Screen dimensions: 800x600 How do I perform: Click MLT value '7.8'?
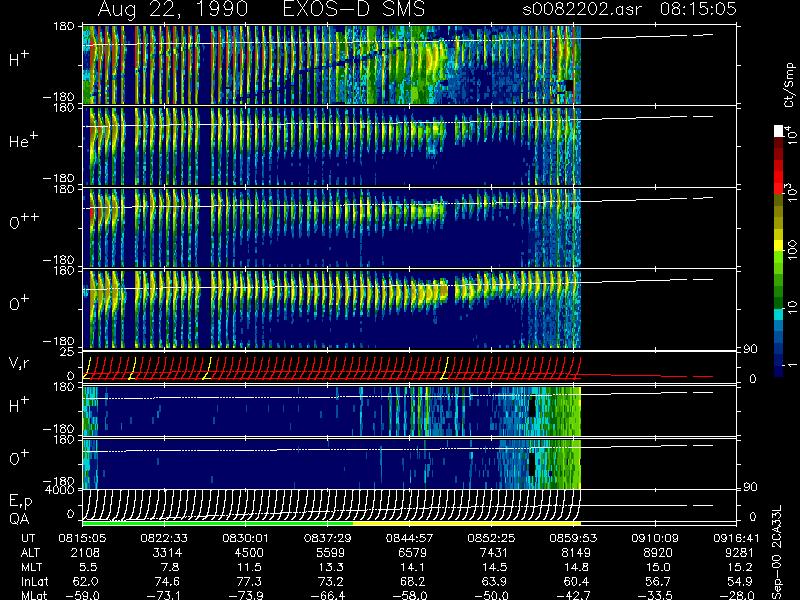(170, 567)
